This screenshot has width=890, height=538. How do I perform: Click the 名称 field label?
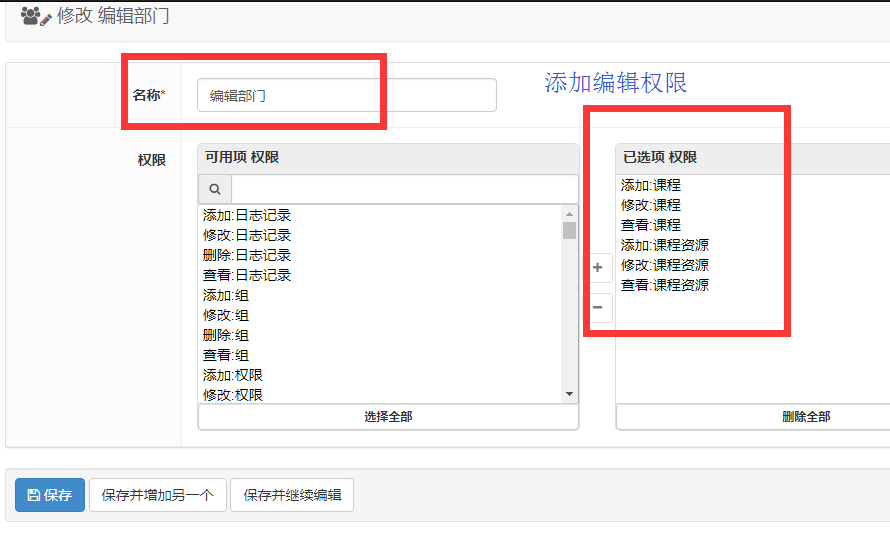click(147, 95)
